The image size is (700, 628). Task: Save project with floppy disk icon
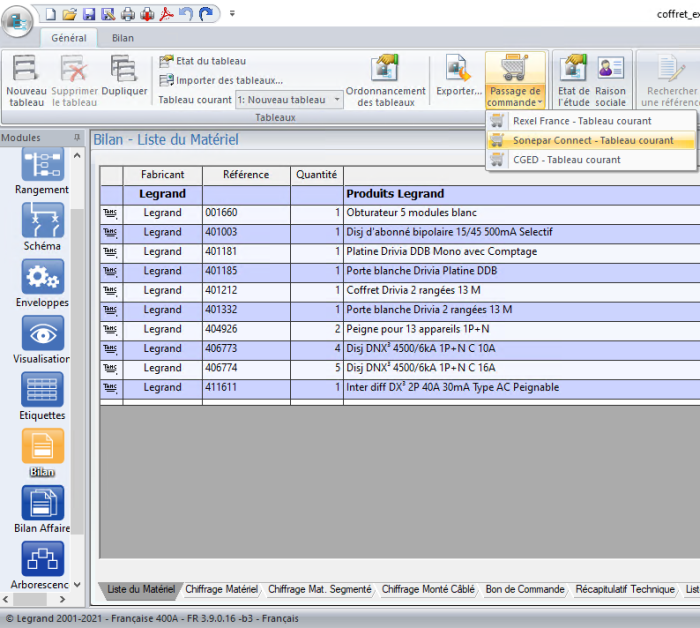click(x=89, y=14)
